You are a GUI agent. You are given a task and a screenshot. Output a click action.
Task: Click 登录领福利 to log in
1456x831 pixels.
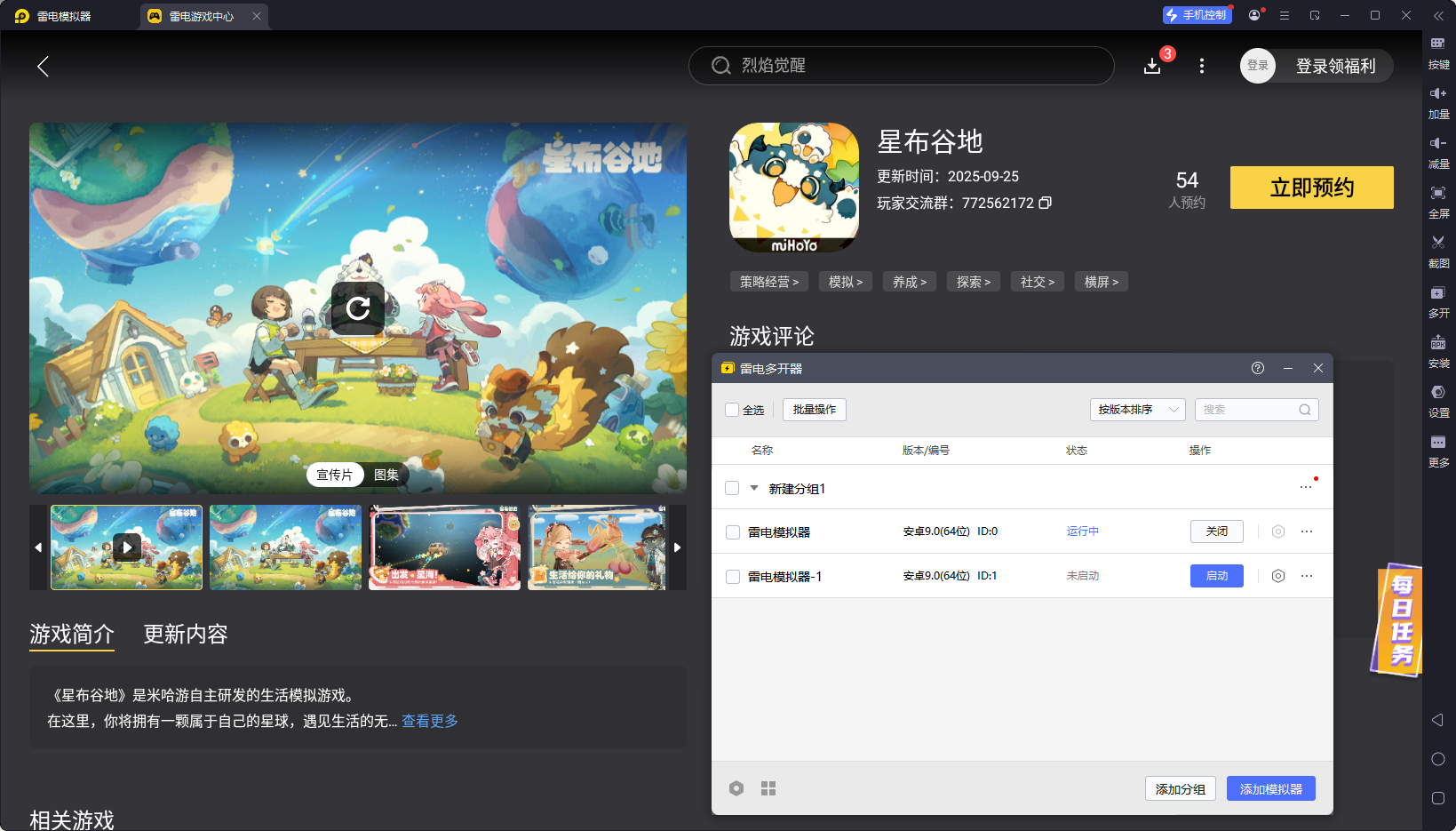pos(1335,66)
